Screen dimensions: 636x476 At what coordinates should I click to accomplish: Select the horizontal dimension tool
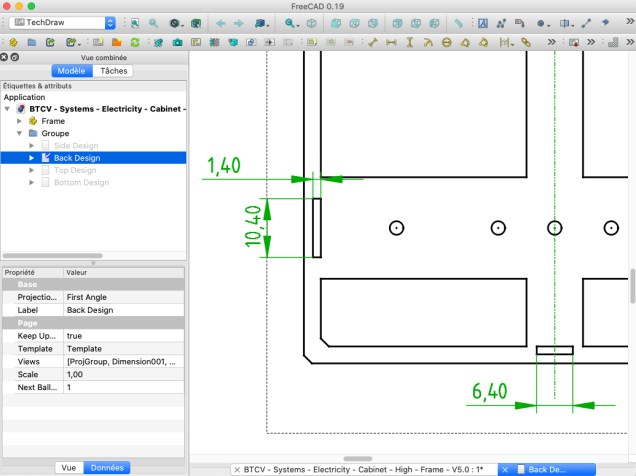point(391,42)
